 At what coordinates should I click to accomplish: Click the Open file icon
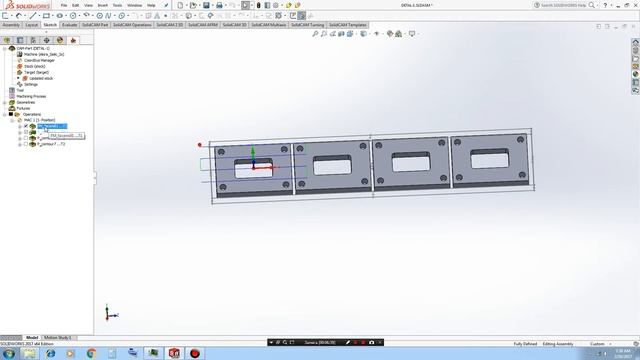193,5
